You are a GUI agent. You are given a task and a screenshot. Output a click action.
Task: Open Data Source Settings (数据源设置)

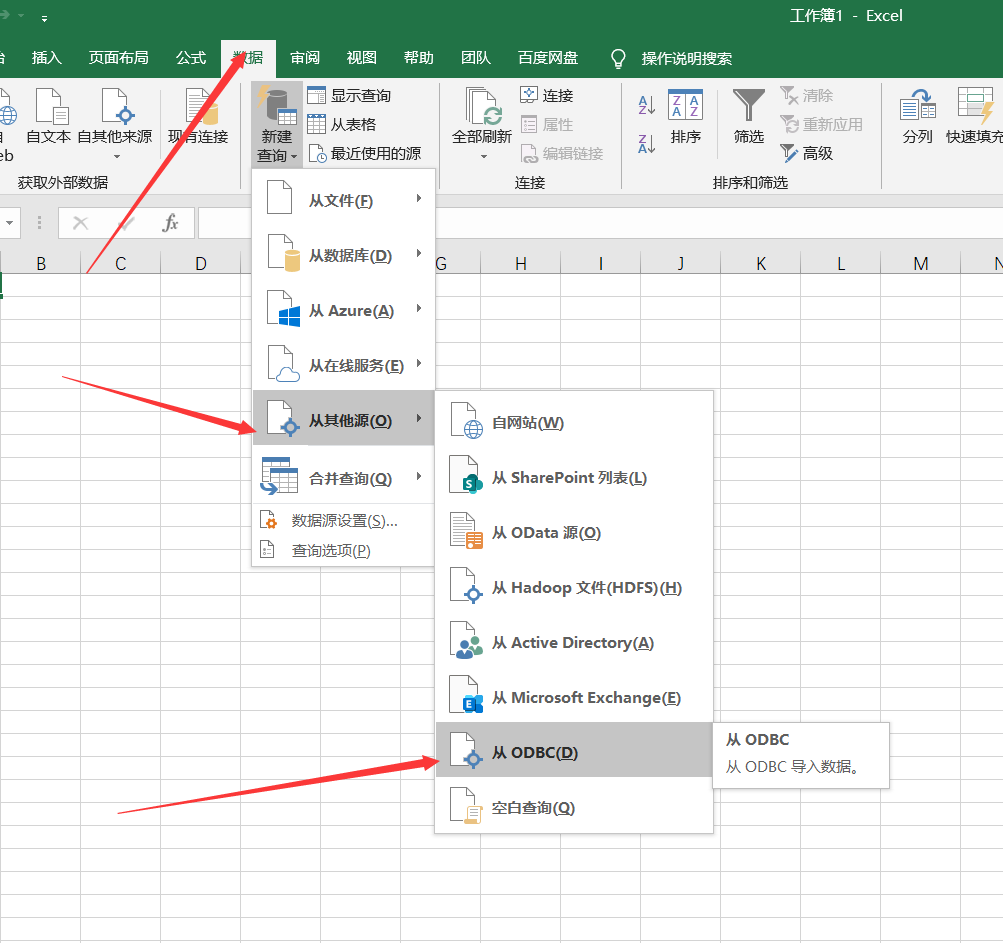point(344,520)
